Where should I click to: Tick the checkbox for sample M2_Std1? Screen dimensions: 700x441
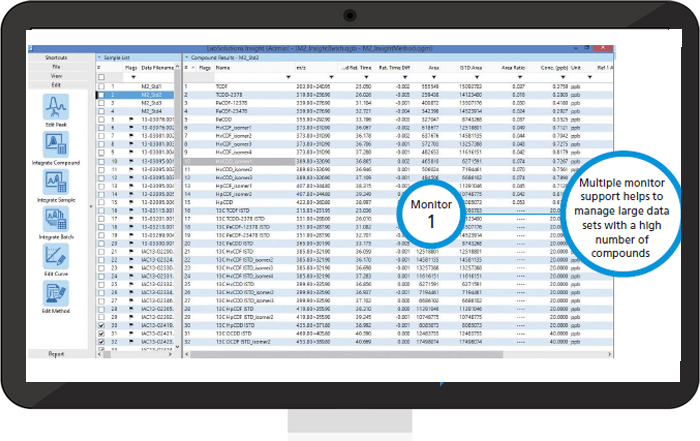[x=101, y=86]
